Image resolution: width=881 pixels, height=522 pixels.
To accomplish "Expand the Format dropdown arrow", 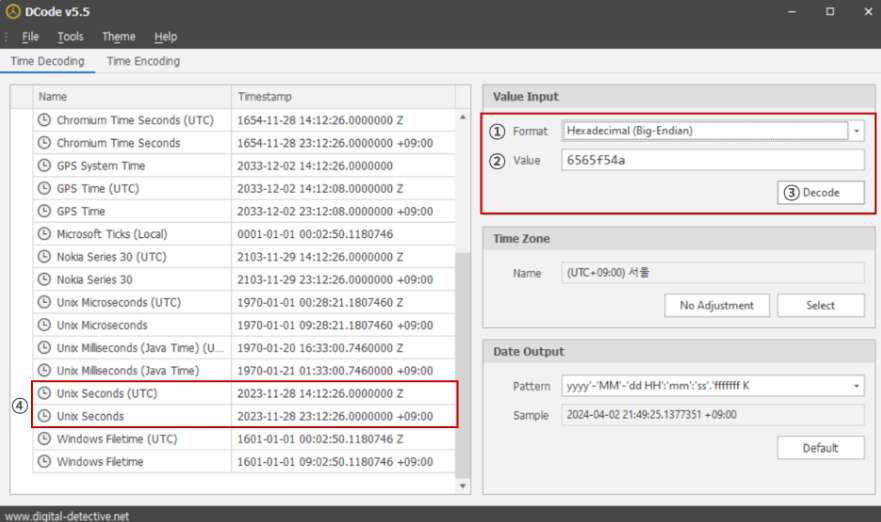I will click(x=856, y=131).
